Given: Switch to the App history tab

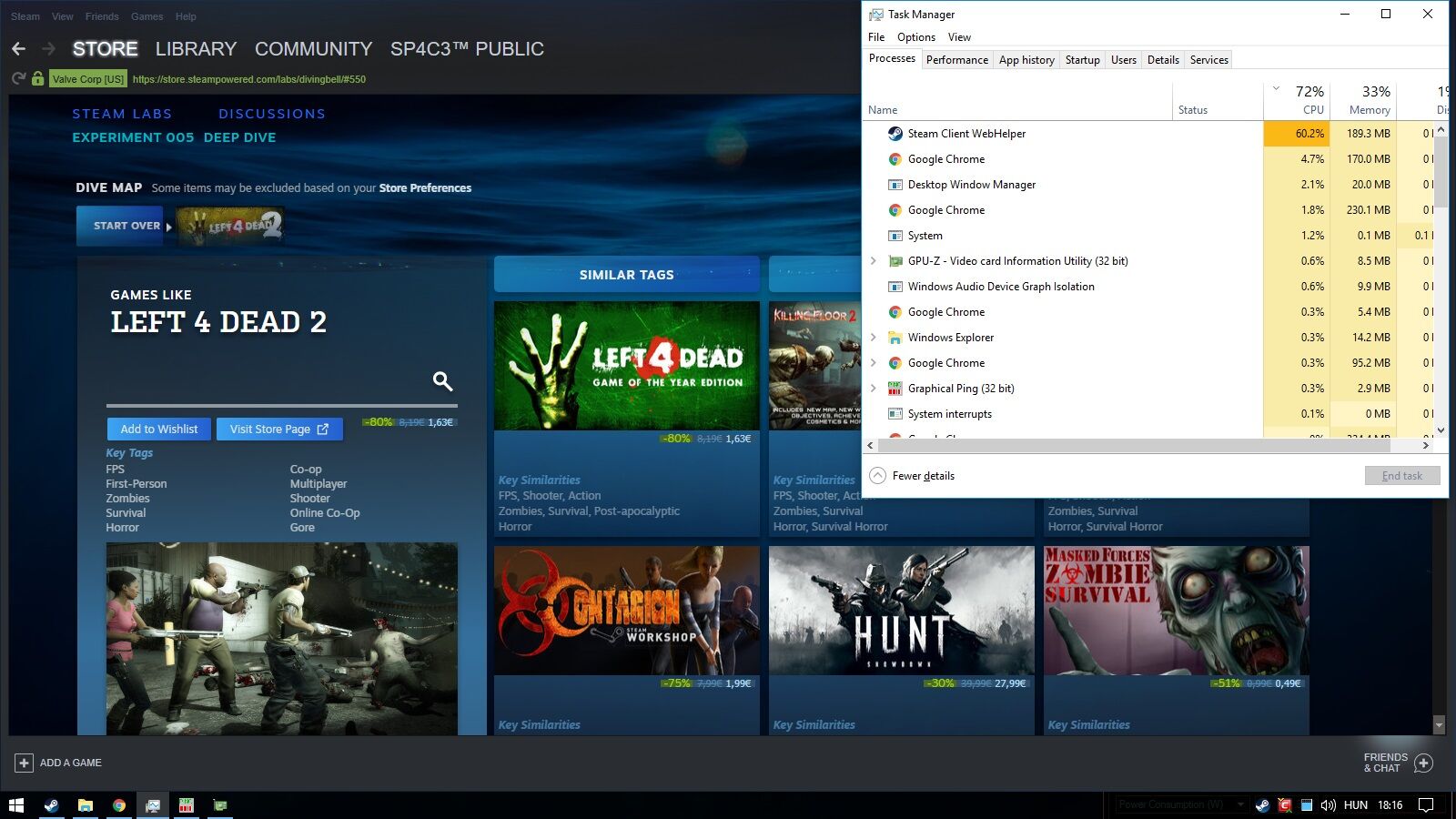Looking at the screenshot, I should click(x=1026, y=60).
